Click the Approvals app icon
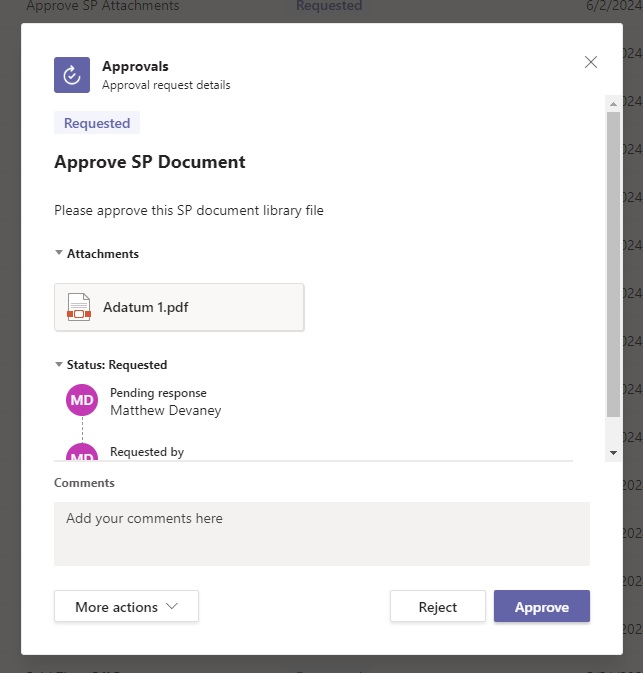Screen dimensions: 643x673 [x=72, y=75]
